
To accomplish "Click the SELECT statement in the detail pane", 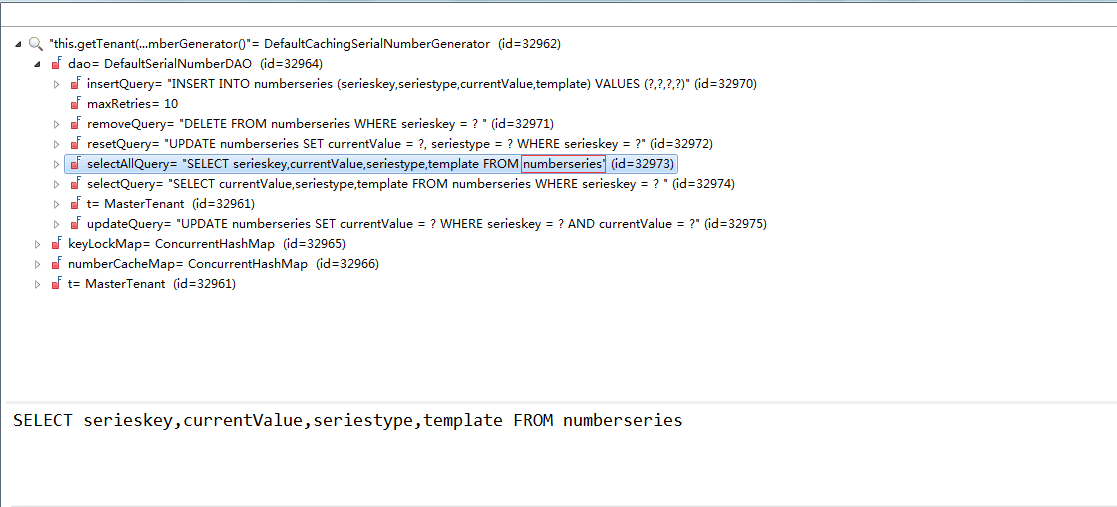I will 348,420.
